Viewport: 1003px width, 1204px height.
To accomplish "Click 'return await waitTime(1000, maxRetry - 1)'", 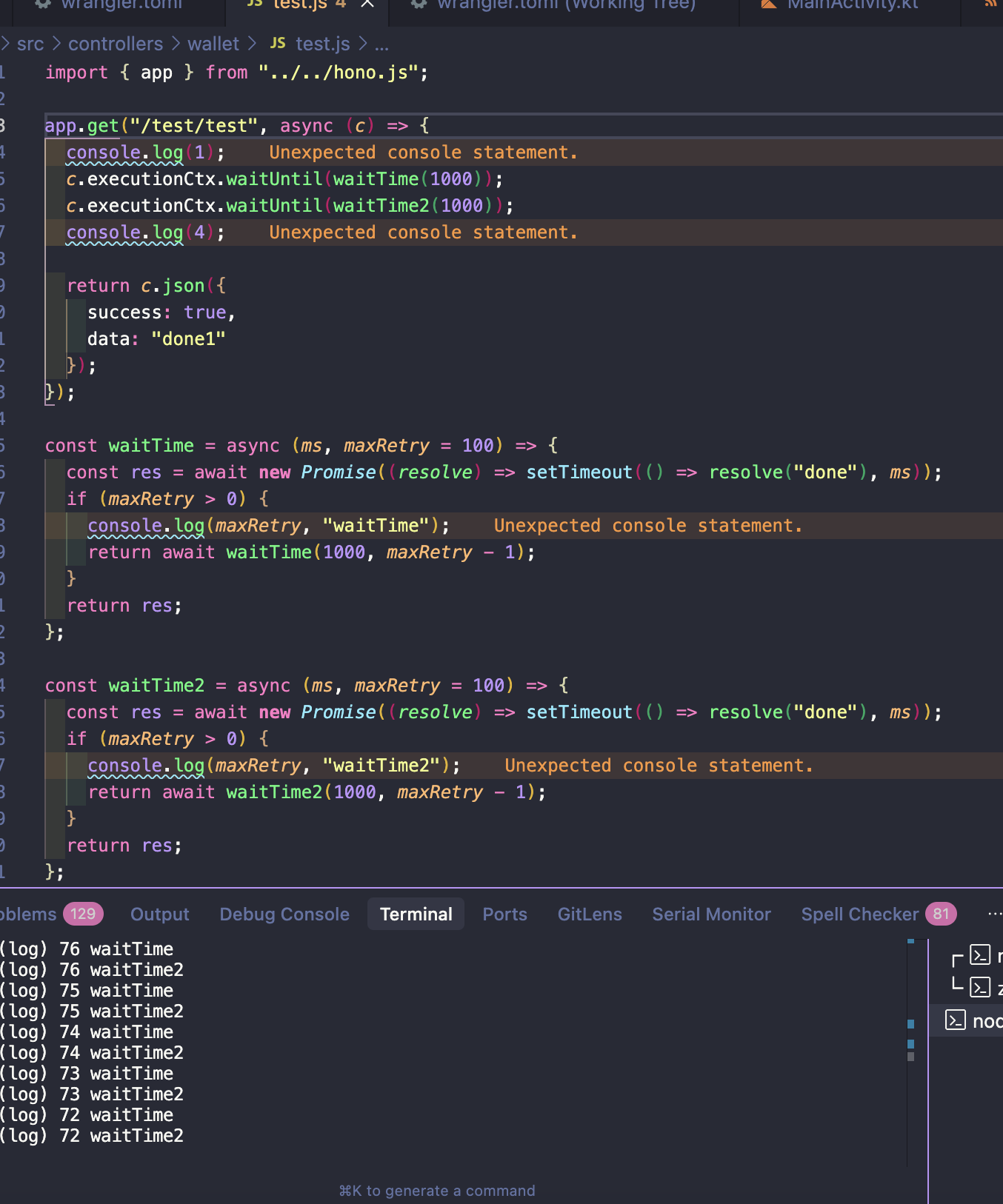I will [x=312, y=552].
